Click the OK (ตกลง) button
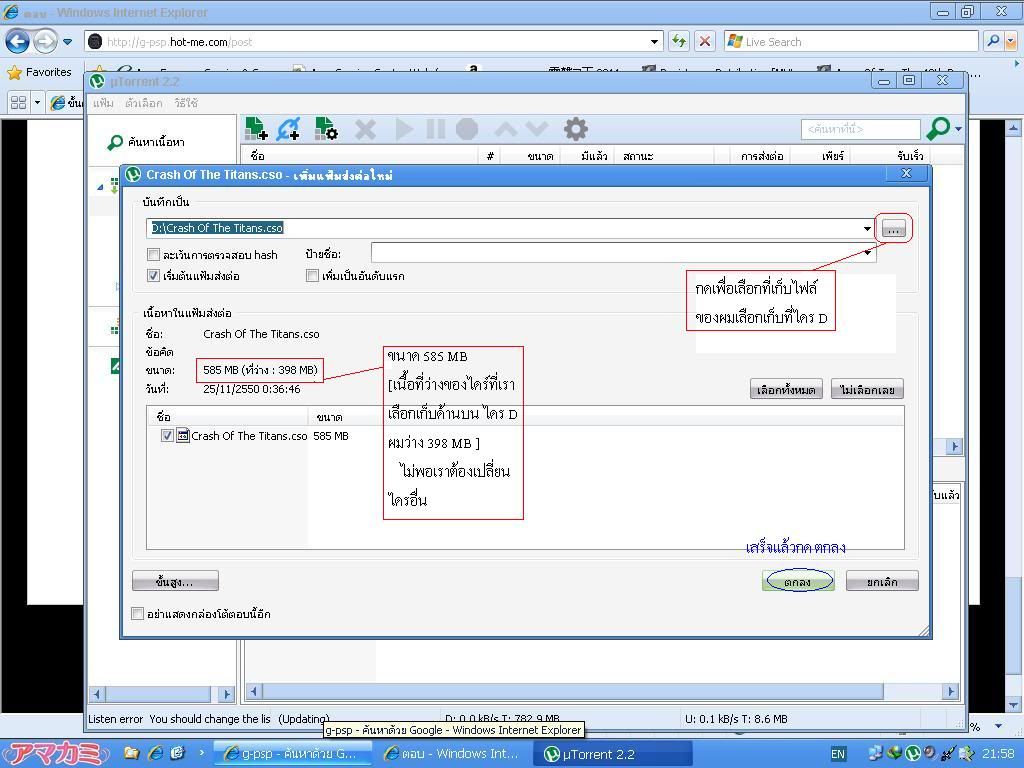The height and width of the screenshot is (768, 1024). click(x=798, y=581)
